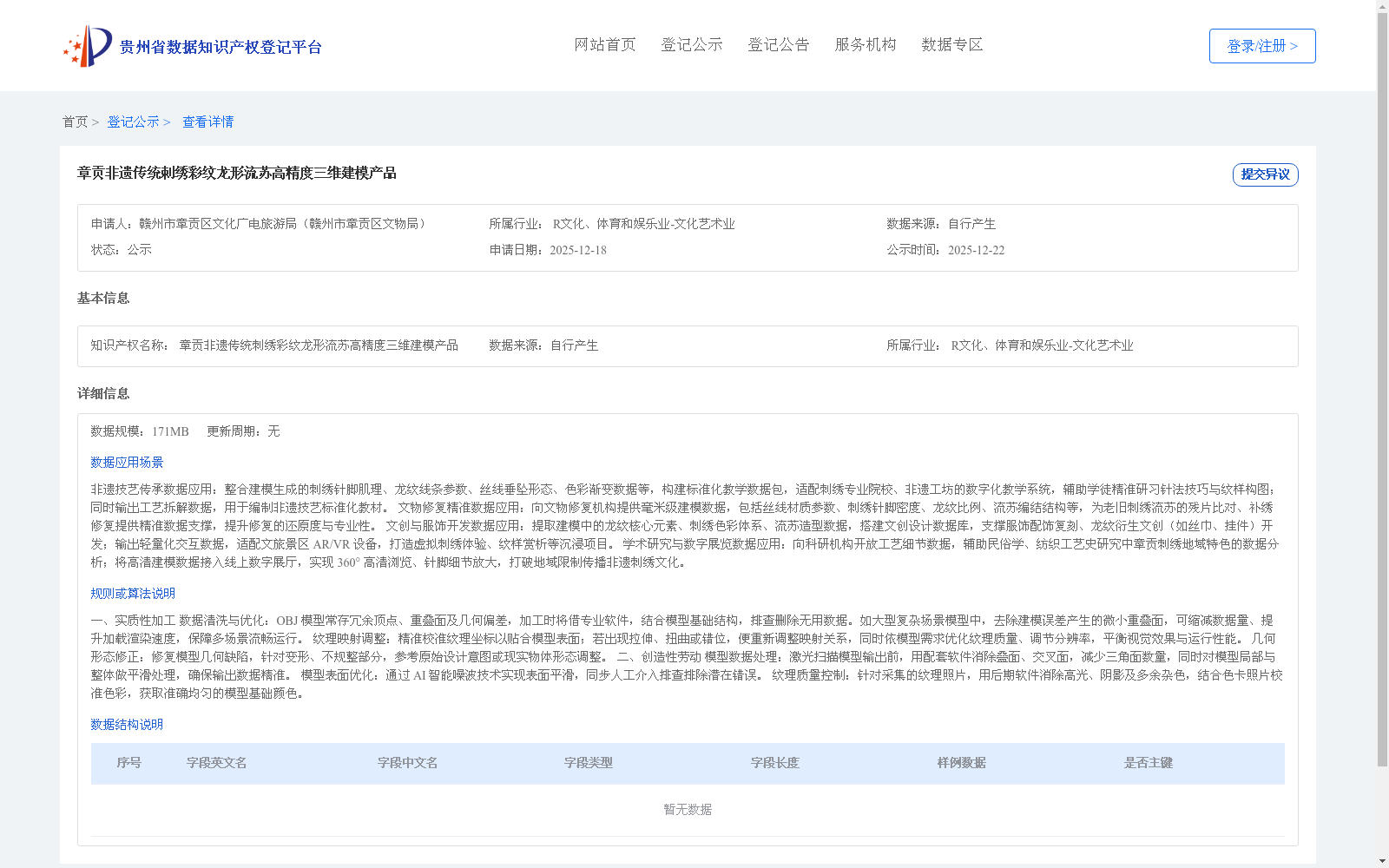
Task: Click the 字段英文名 column header
Action: tap(217, 763)
